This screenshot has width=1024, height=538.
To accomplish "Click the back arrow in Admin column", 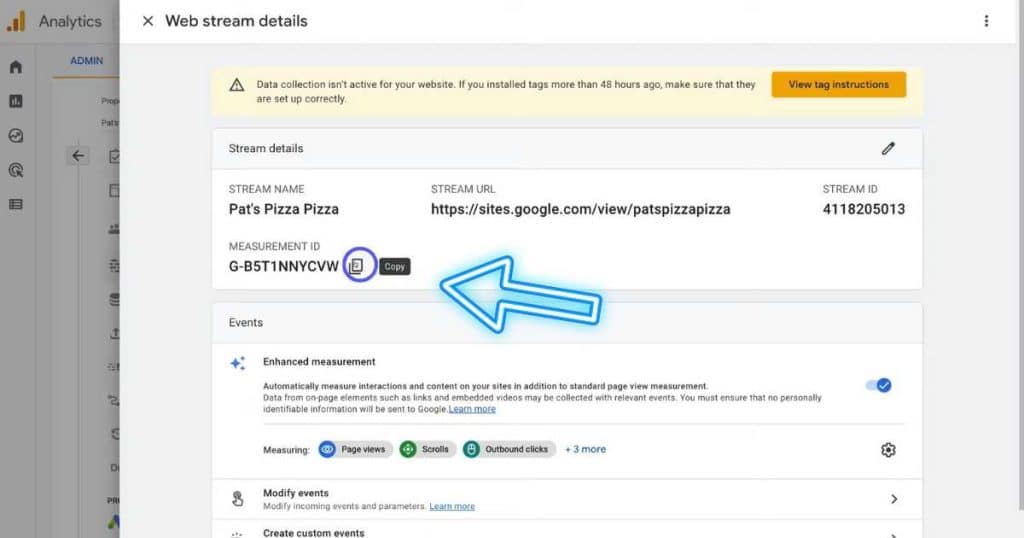I will point(78,156).
